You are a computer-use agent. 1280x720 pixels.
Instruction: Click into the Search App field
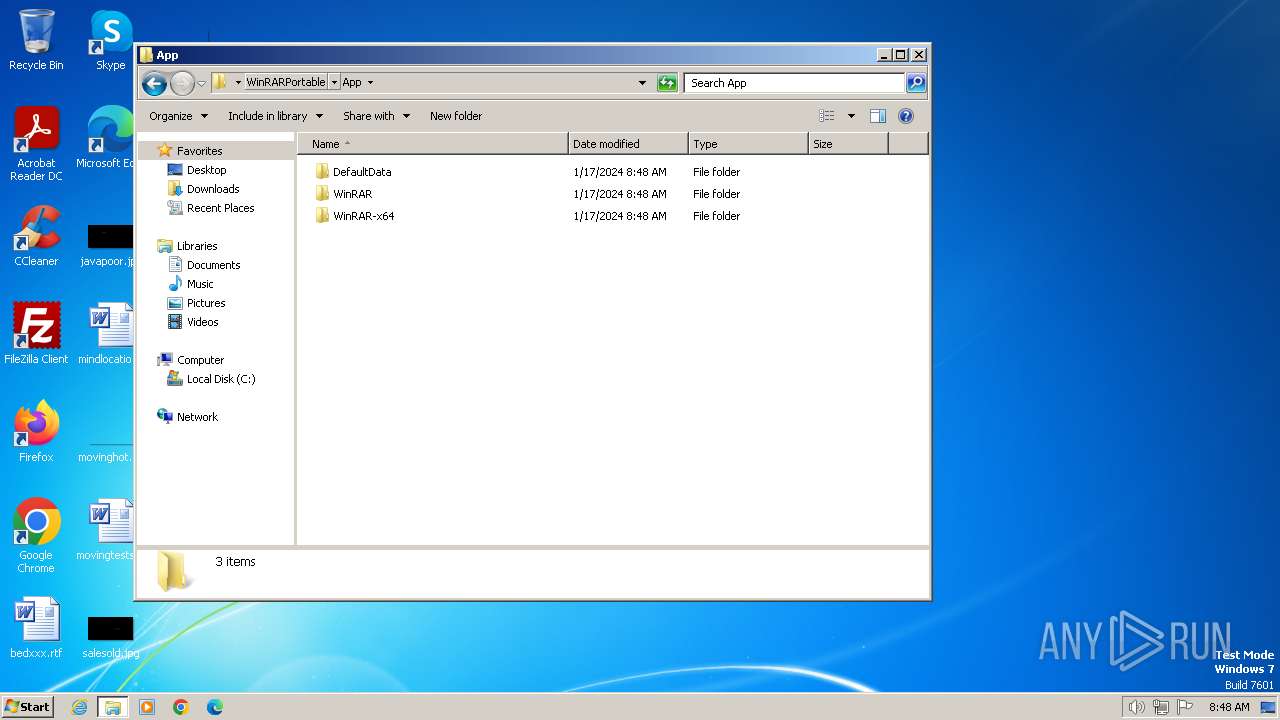click(795, 83)
